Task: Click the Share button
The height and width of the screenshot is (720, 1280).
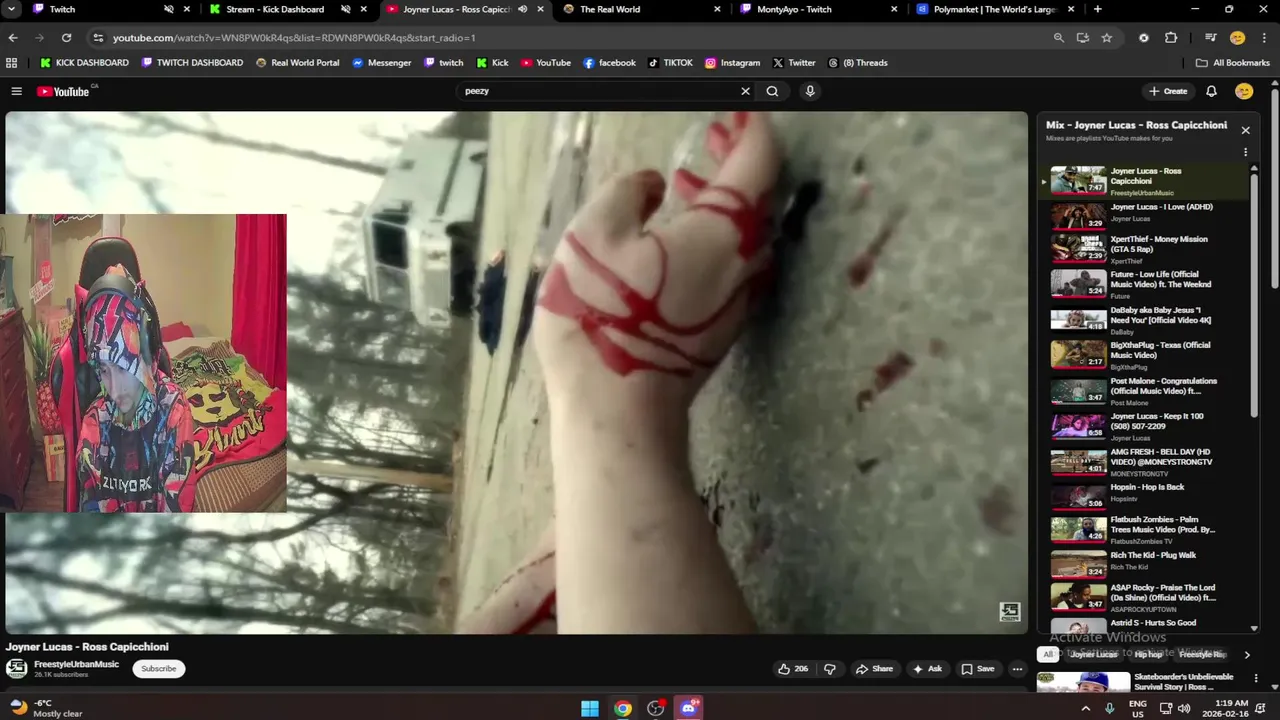Action: 873,669
